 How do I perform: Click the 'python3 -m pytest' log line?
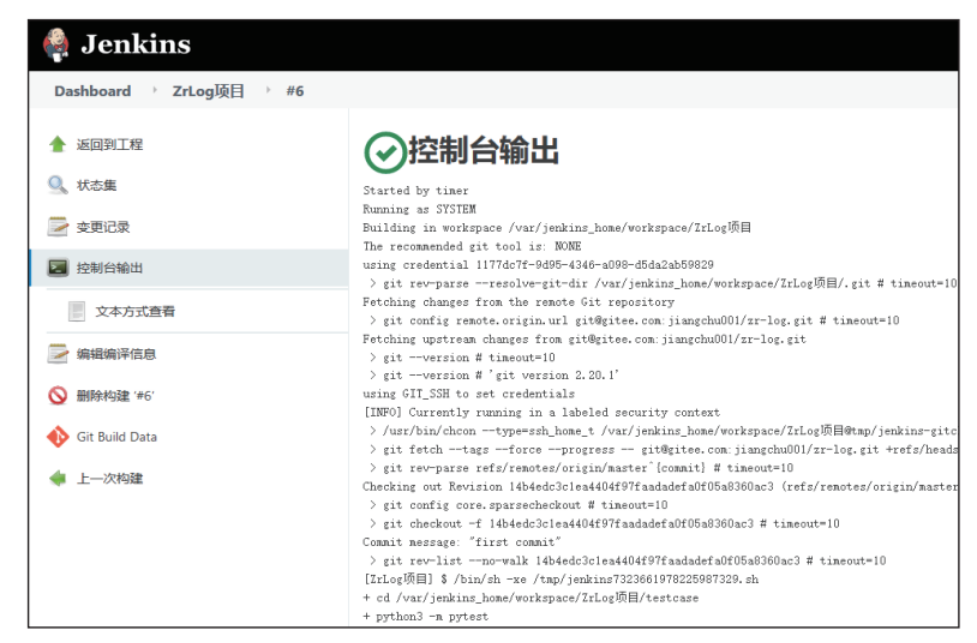tap(426, 616)
